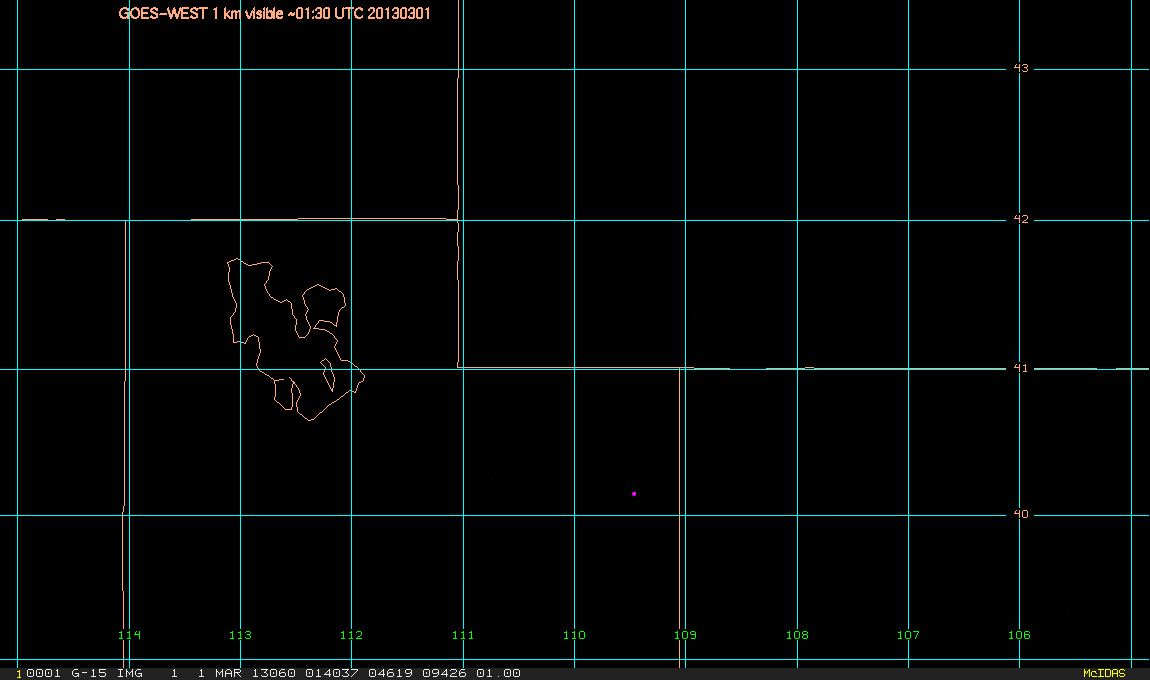
Task: Click the 13060 Julian date in status line
Action: click(274, 673)
